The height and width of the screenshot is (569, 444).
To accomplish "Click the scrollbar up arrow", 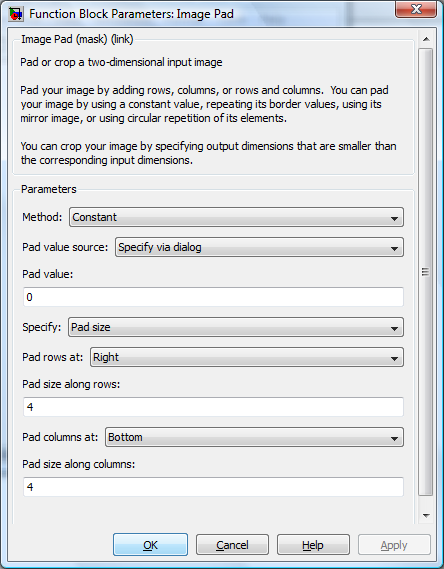I will 426,39.
